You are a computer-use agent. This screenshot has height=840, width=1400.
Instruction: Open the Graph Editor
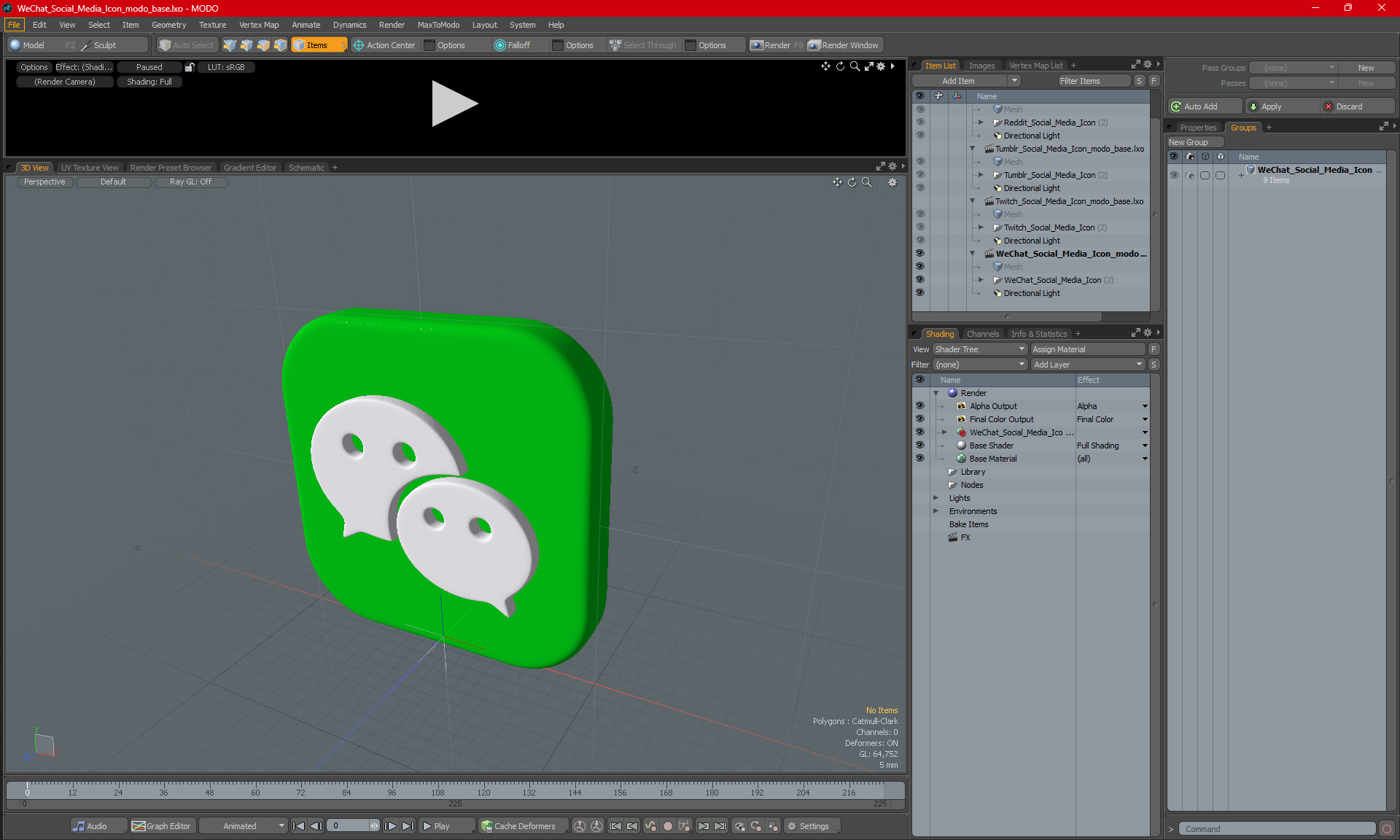(162, 826)
